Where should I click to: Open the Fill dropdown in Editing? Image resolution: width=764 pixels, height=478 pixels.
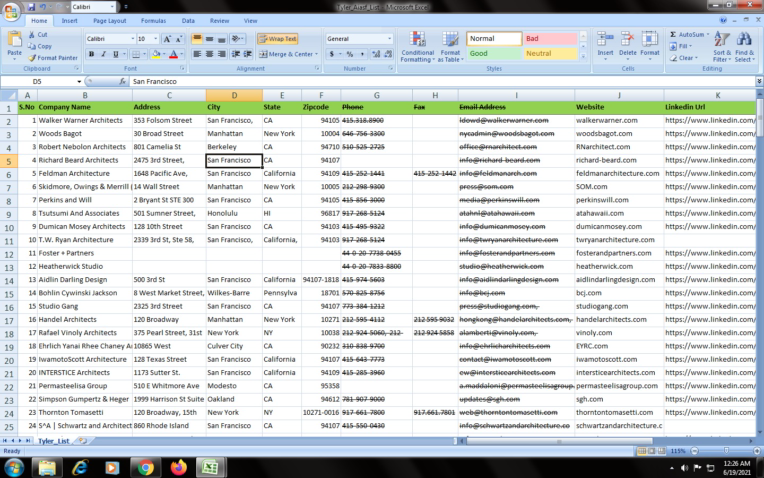pyautogui.click(x=681, y=46)
